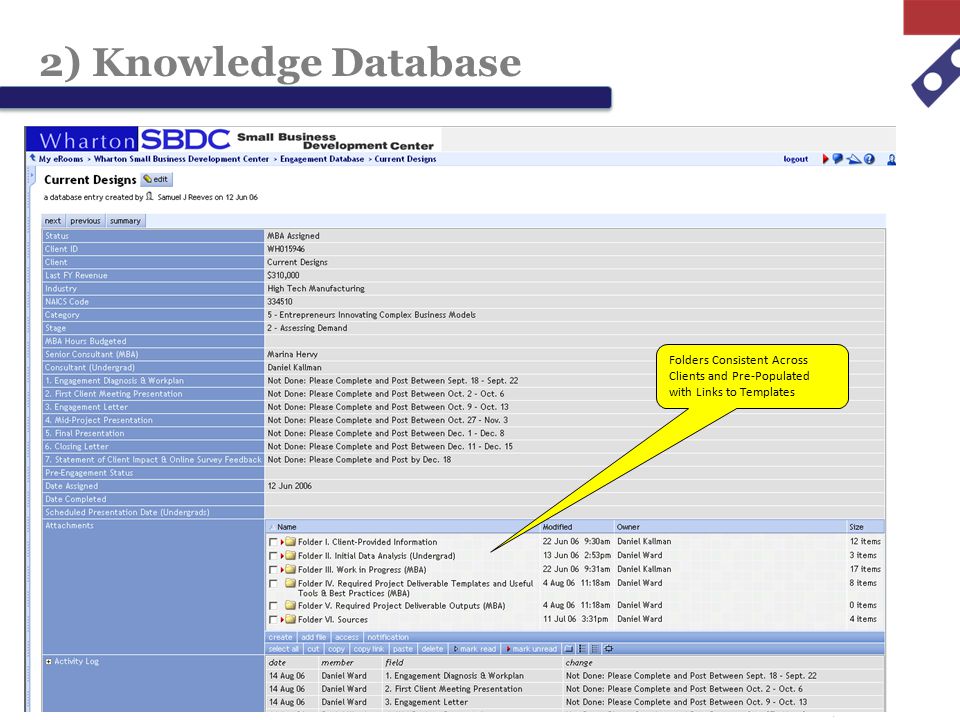Go to the next database entry
The height and width of the screenshot is (720, 960).
(53, 221)
